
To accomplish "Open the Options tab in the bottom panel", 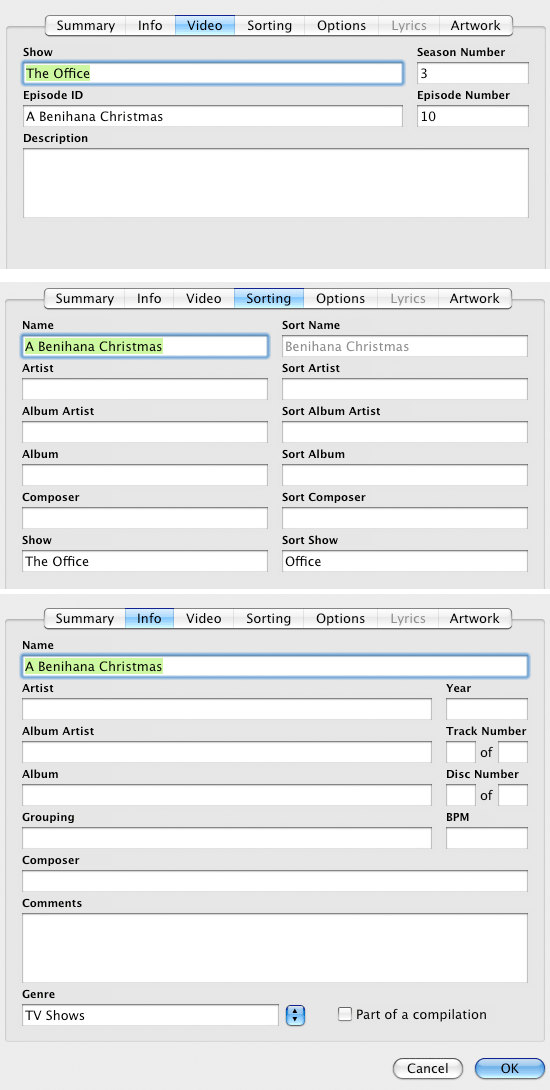I will 341,618.
